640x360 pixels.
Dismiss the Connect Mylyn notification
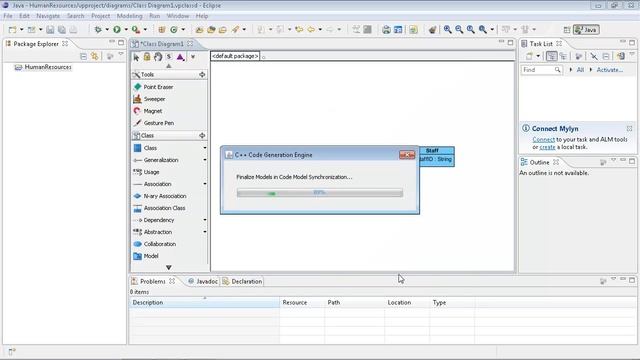tap(629, 129)
